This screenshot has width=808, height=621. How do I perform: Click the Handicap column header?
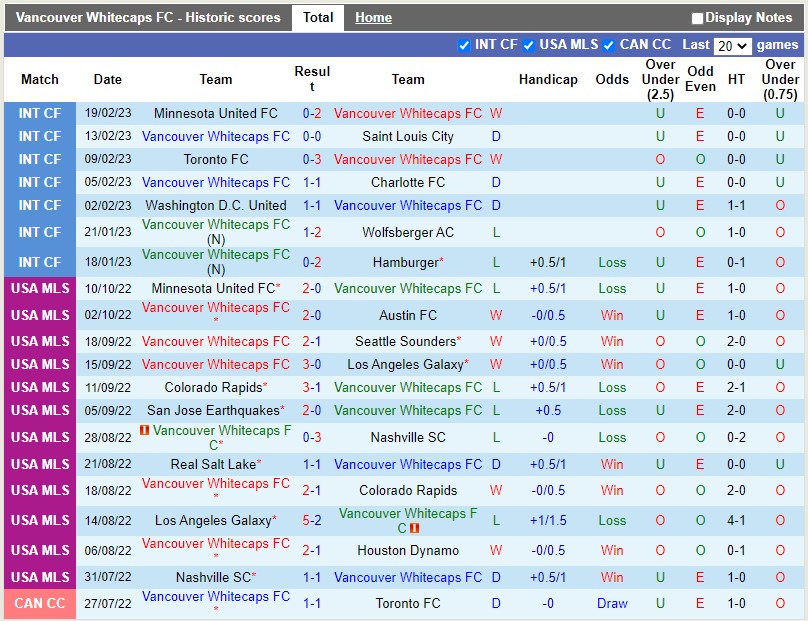pyautogui.click(x=548, y=79)
